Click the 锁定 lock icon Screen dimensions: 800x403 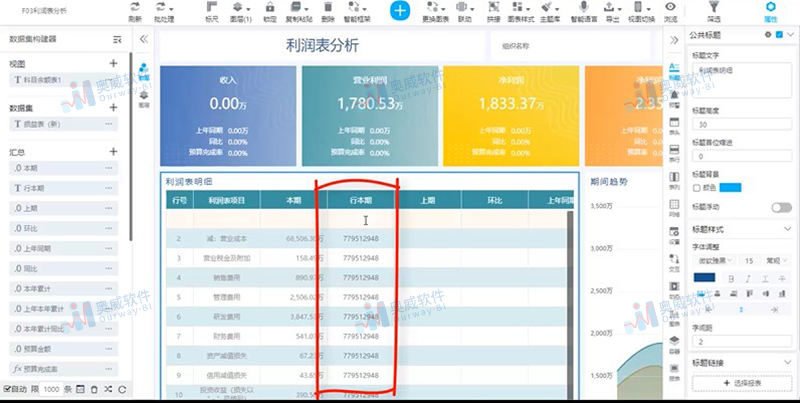270,7
